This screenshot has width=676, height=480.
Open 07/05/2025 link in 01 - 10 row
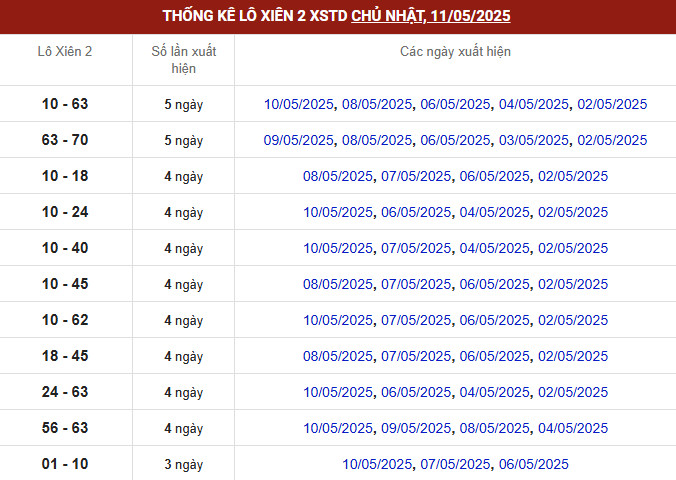point(455,464)
